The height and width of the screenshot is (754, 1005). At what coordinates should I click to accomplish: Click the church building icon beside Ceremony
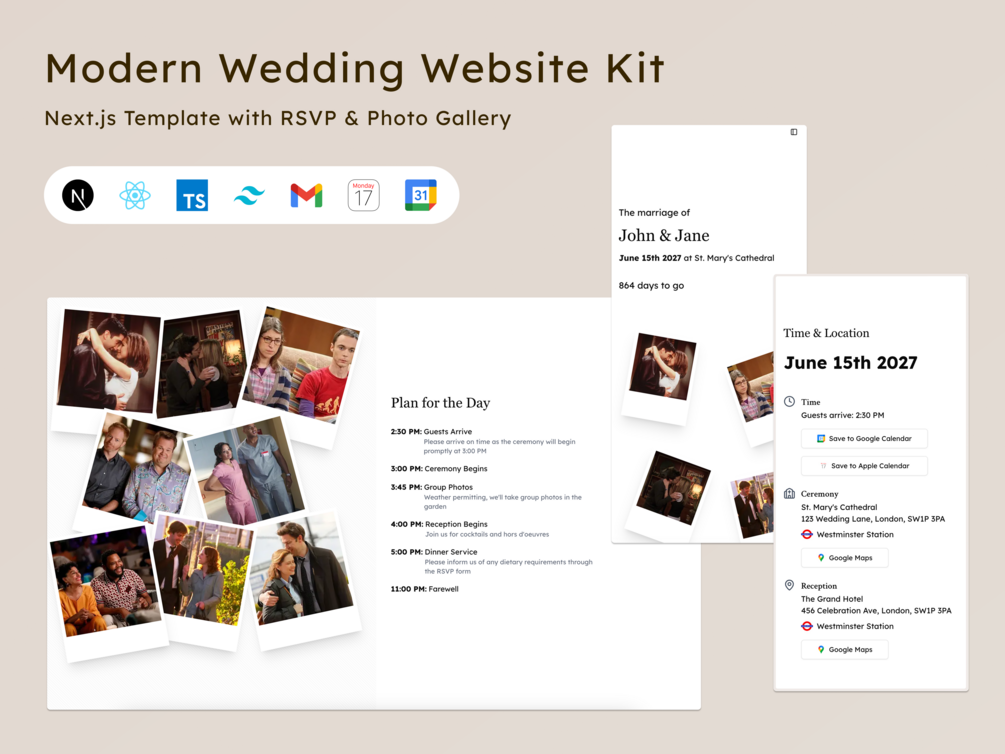pos(790,493)
